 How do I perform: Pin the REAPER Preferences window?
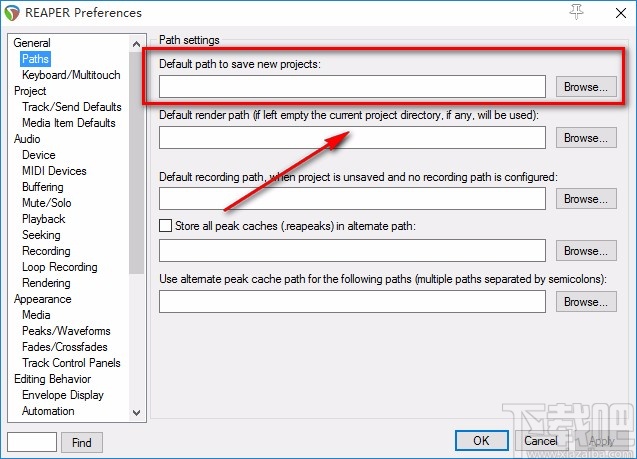tap(576, 12)
